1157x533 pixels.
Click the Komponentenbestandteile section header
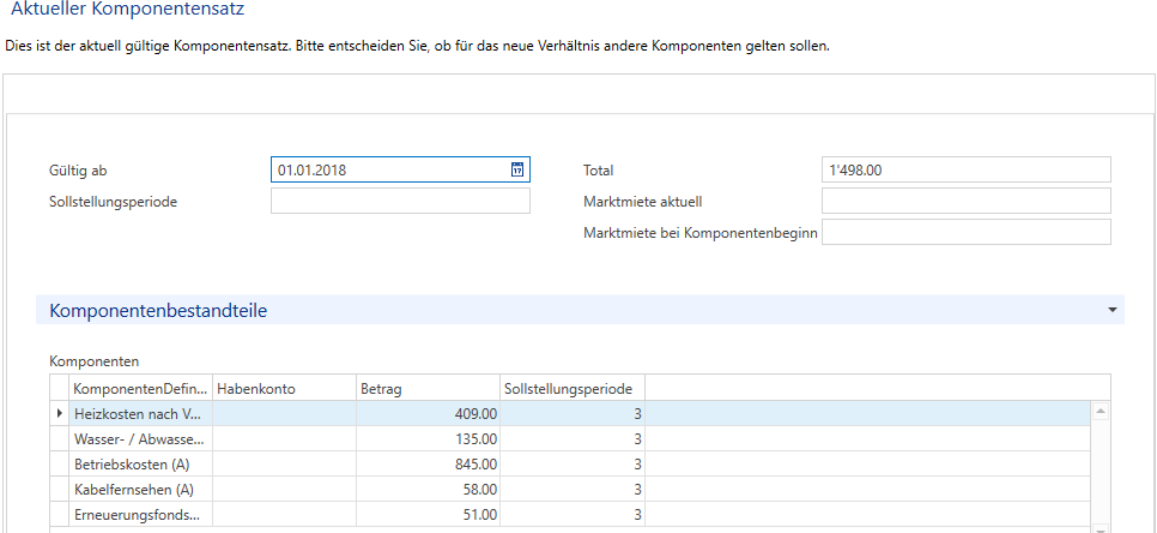point(580,311)
